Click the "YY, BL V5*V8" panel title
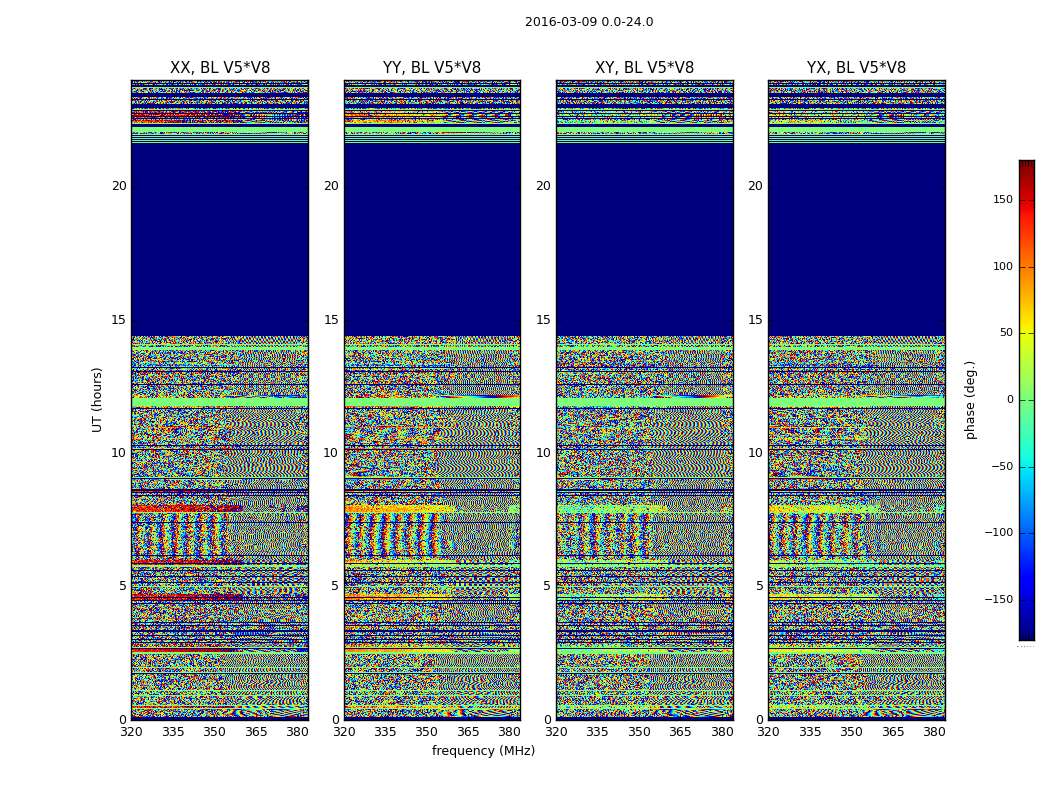Screen dimensions: 1050x800 pyautogui.click(x=432, y=68)
